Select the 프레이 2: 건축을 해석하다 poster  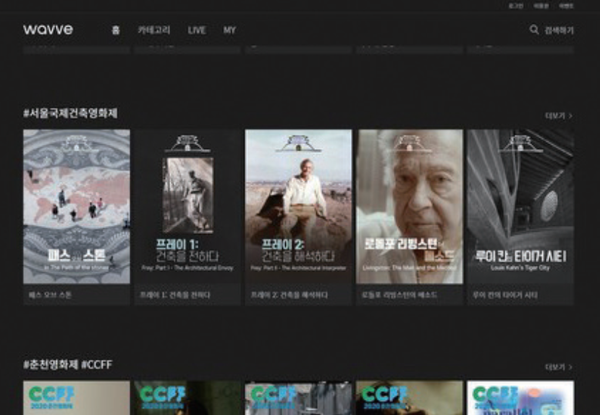pyautogui.click(x=298, y=206)
